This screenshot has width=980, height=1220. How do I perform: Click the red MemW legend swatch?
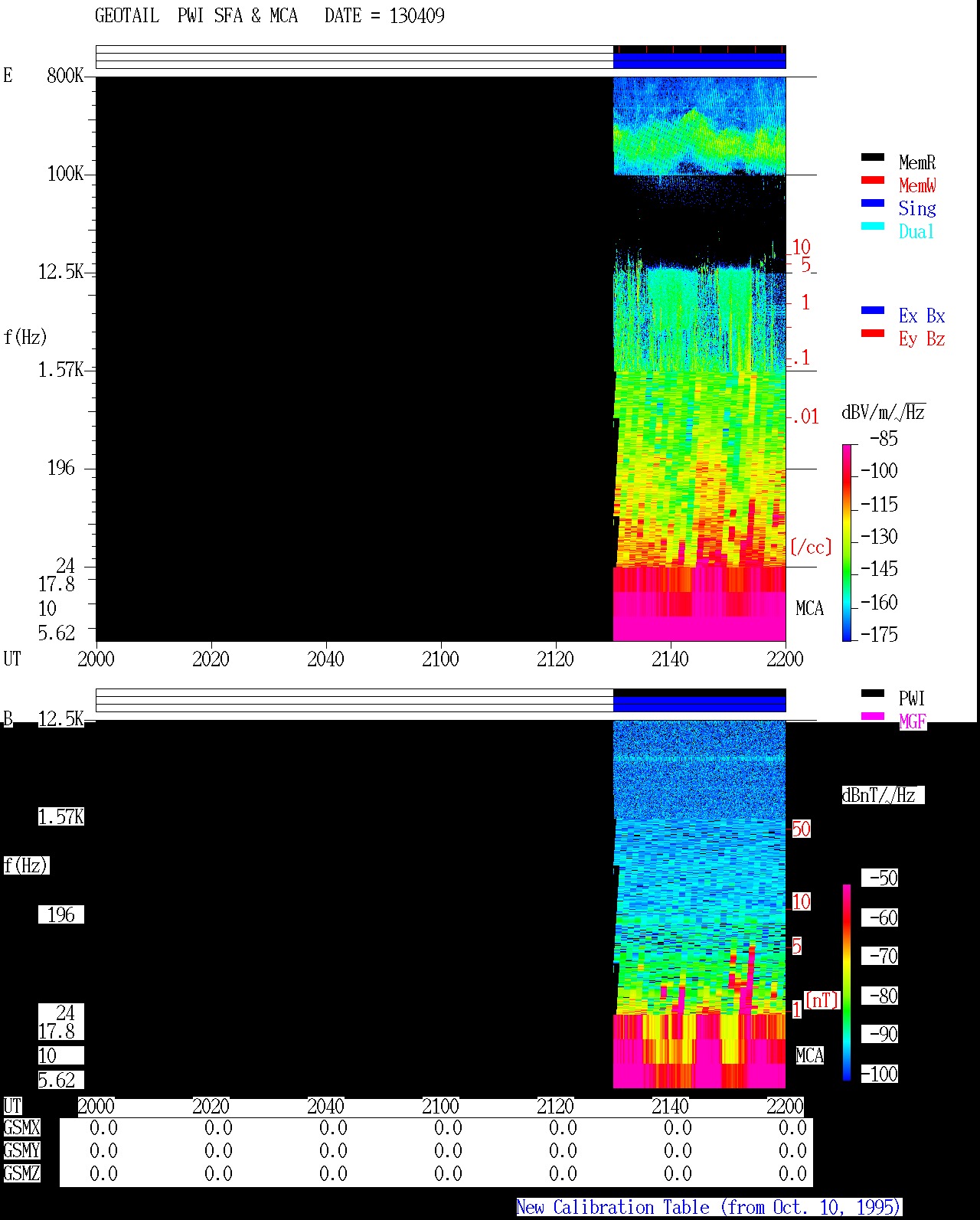(873, 180)
